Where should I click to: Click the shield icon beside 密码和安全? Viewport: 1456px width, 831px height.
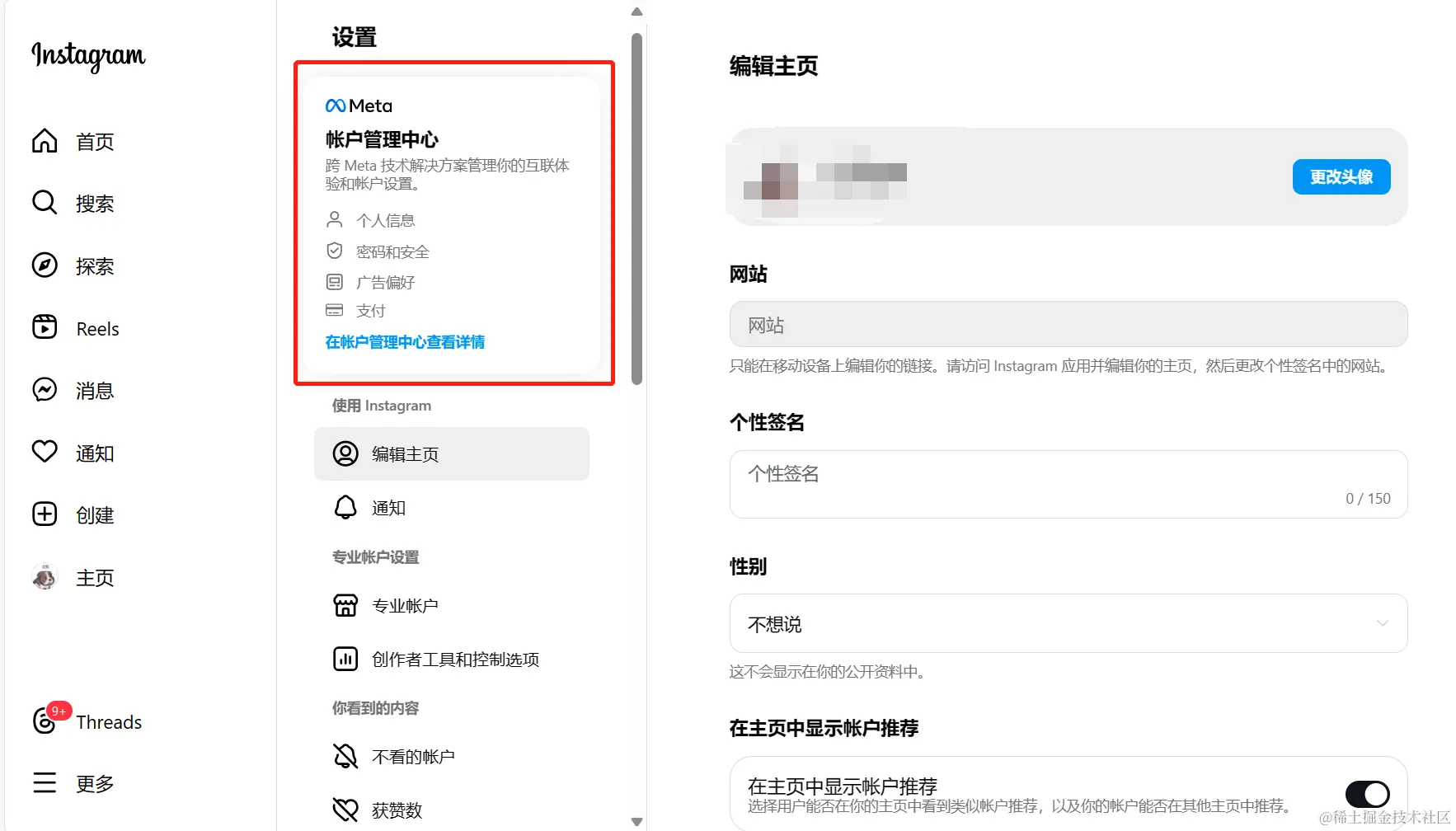[x=334, y=251]
